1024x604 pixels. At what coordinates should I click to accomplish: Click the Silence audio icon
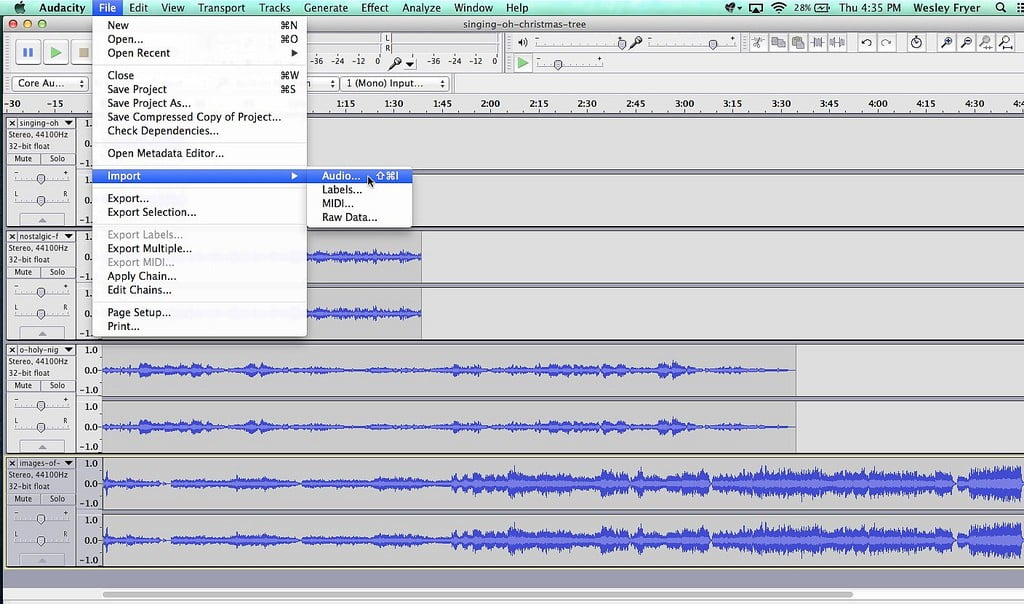tap(837, 43)
